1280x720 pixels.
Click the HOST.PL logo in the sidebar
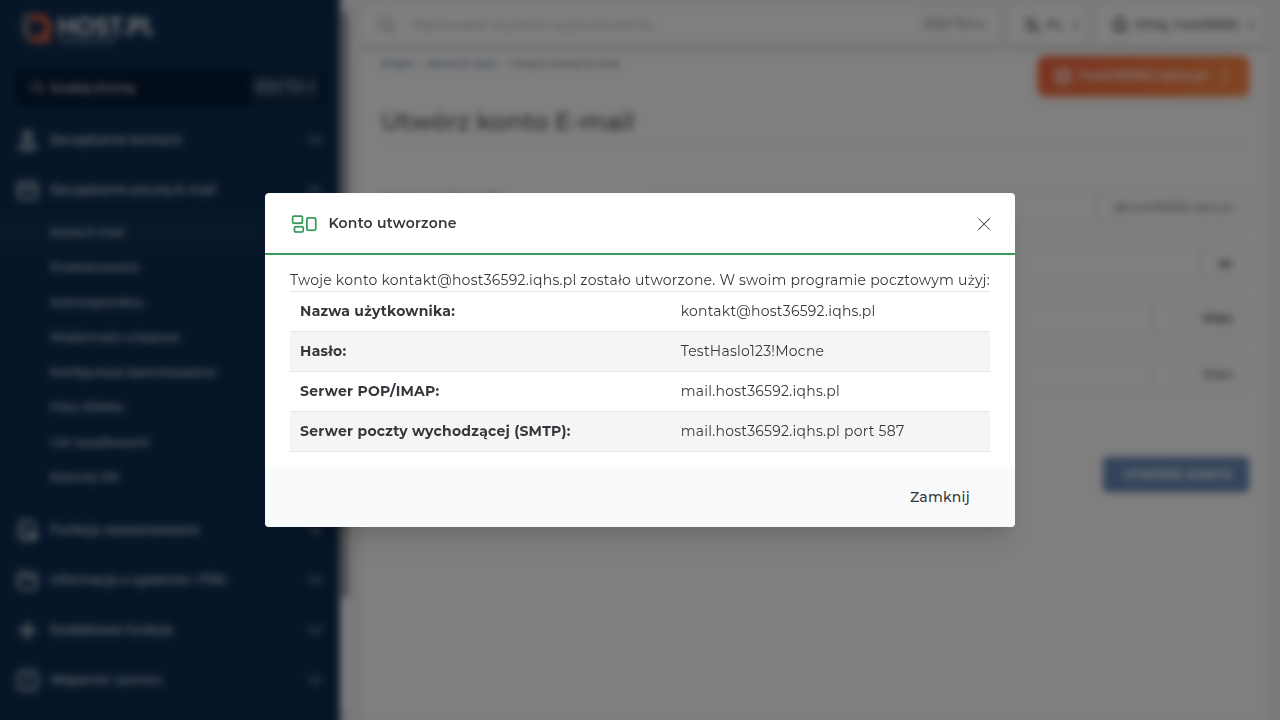[88, 28]
